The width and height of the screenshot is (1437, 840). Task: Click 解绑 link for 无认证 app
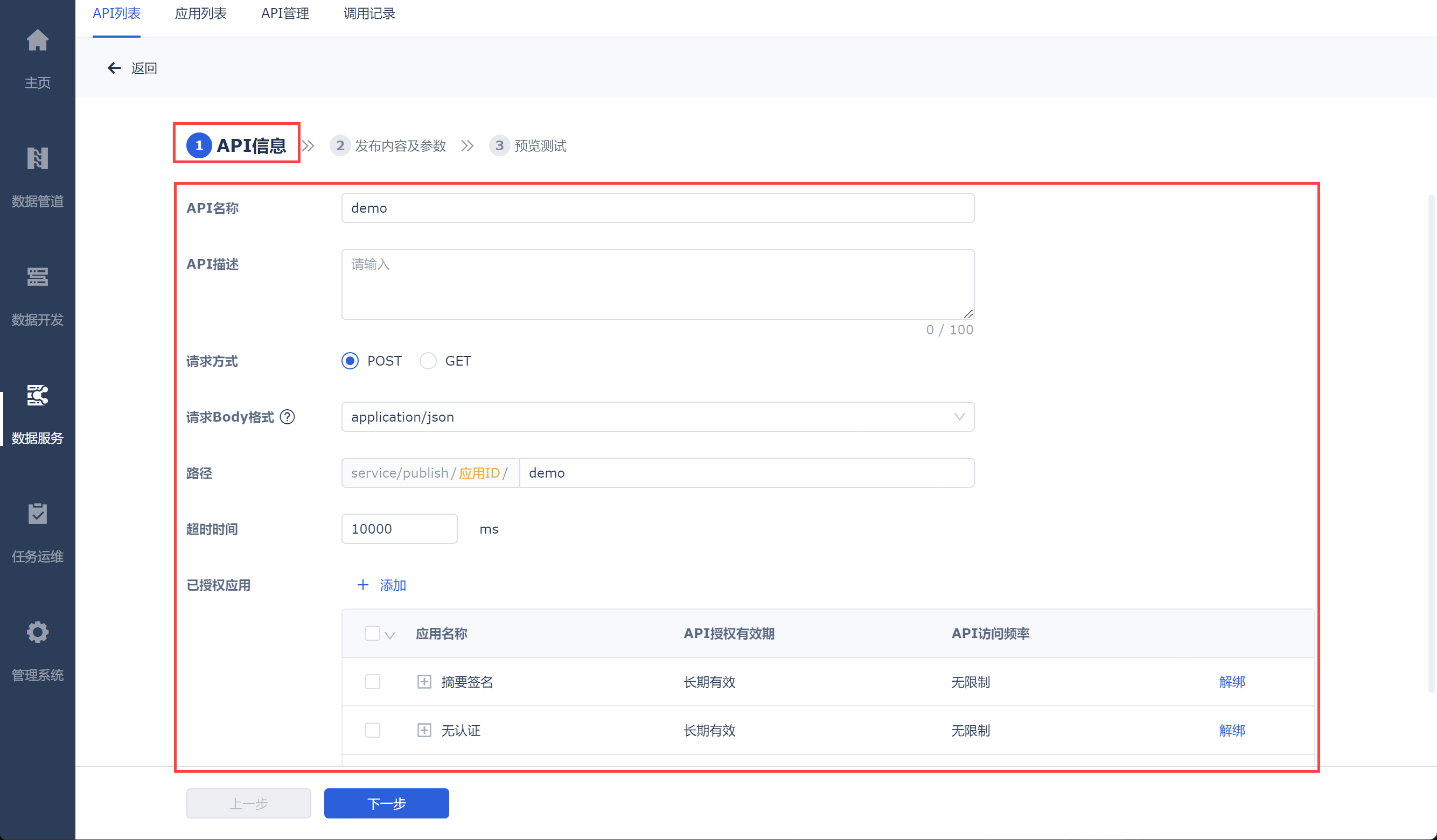coord(1232,731)
